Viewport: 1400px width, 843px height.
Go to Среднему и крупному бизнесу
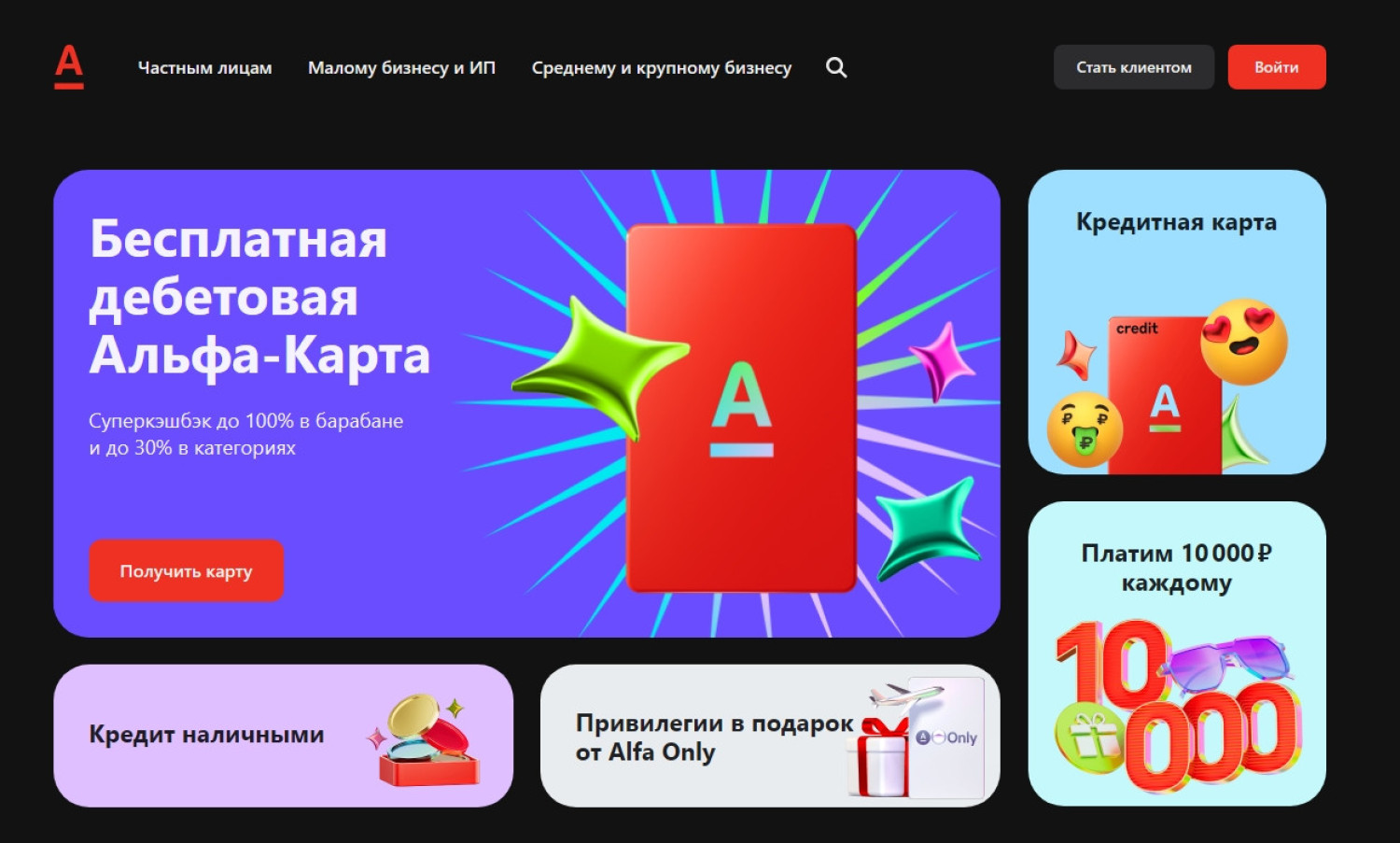coord(662,67)
